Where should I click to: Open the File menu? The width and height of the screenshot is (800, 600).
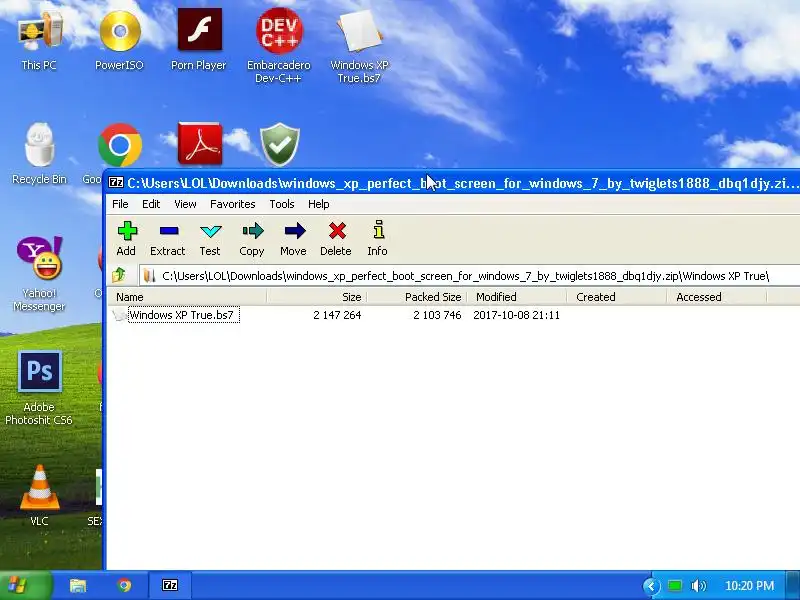[x=120, y=204]
